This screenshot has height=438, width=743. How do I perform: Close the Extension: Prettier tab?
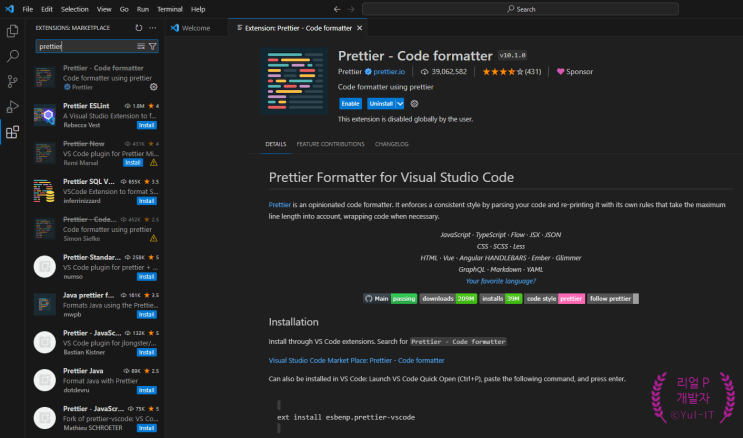pos(360,28)
